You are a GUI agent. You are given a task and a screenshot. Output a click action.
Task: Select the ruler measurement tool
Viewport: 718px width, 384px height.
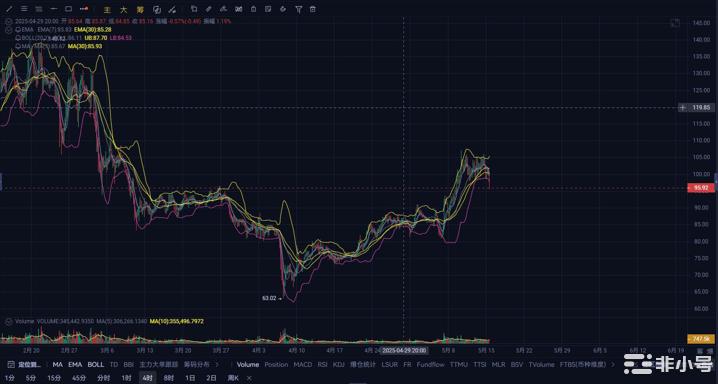(209, 9)
